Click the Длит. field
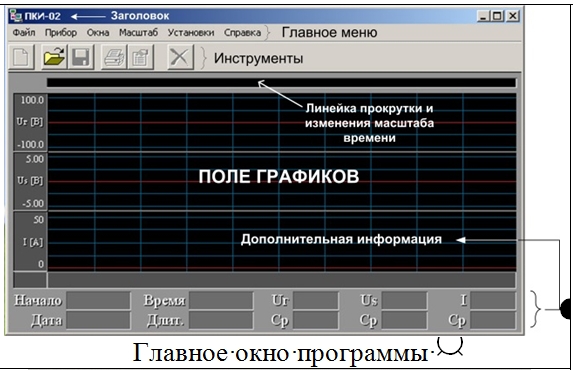Viewport: 573px width, 370px height. (x=221, y=320)
